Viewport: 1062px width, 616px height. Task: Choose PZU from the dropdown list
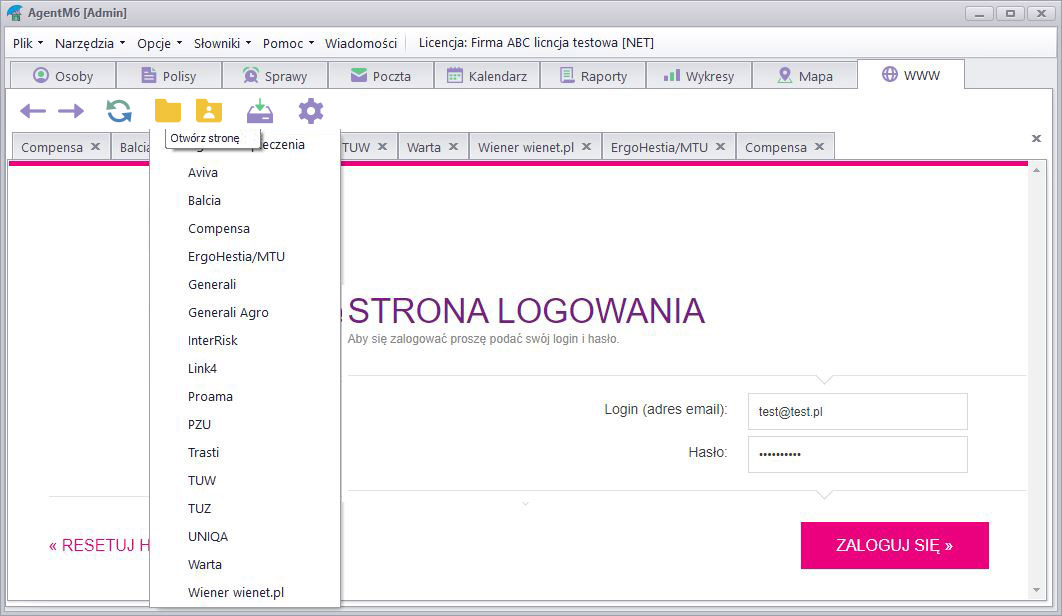(x=245, y=425)
